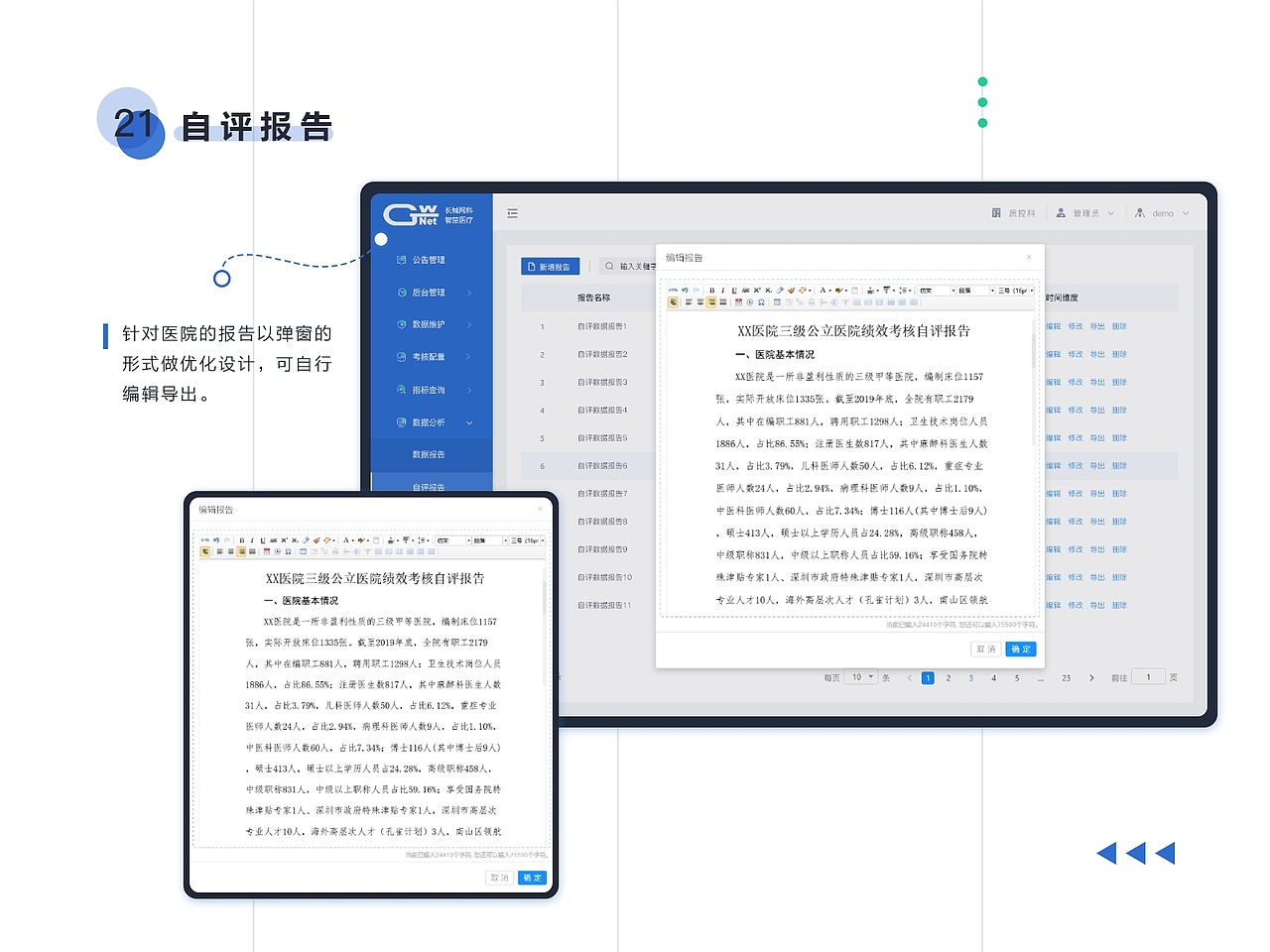
Task: Toggle bold in the dashboard editor toolbar
Action: tap(712, 291)
